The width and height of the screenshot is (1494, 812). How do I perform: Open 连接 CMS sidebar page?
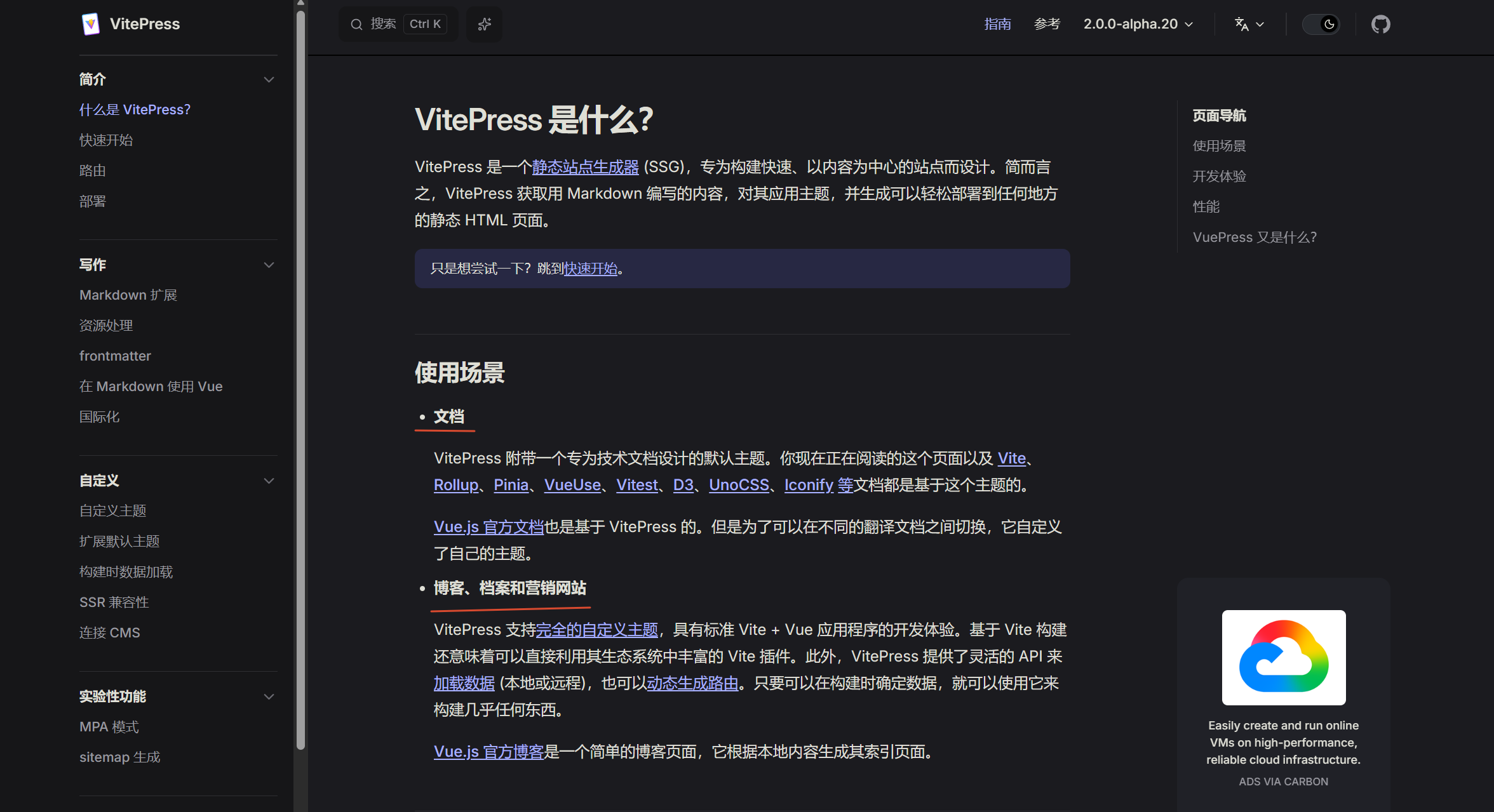110,633
